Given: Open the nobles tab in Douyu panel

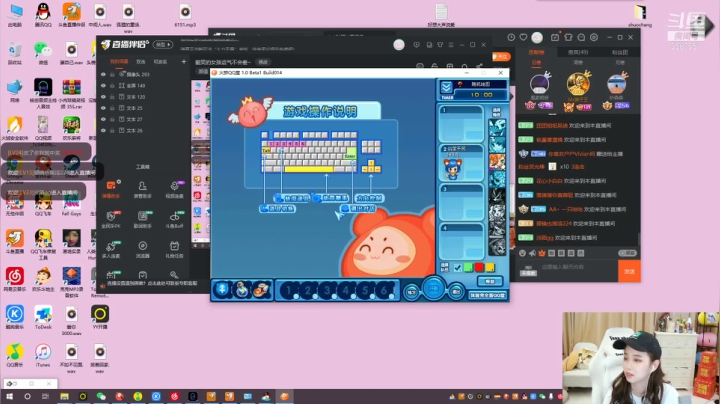Looking at the screenshot, I should [578, 52].
